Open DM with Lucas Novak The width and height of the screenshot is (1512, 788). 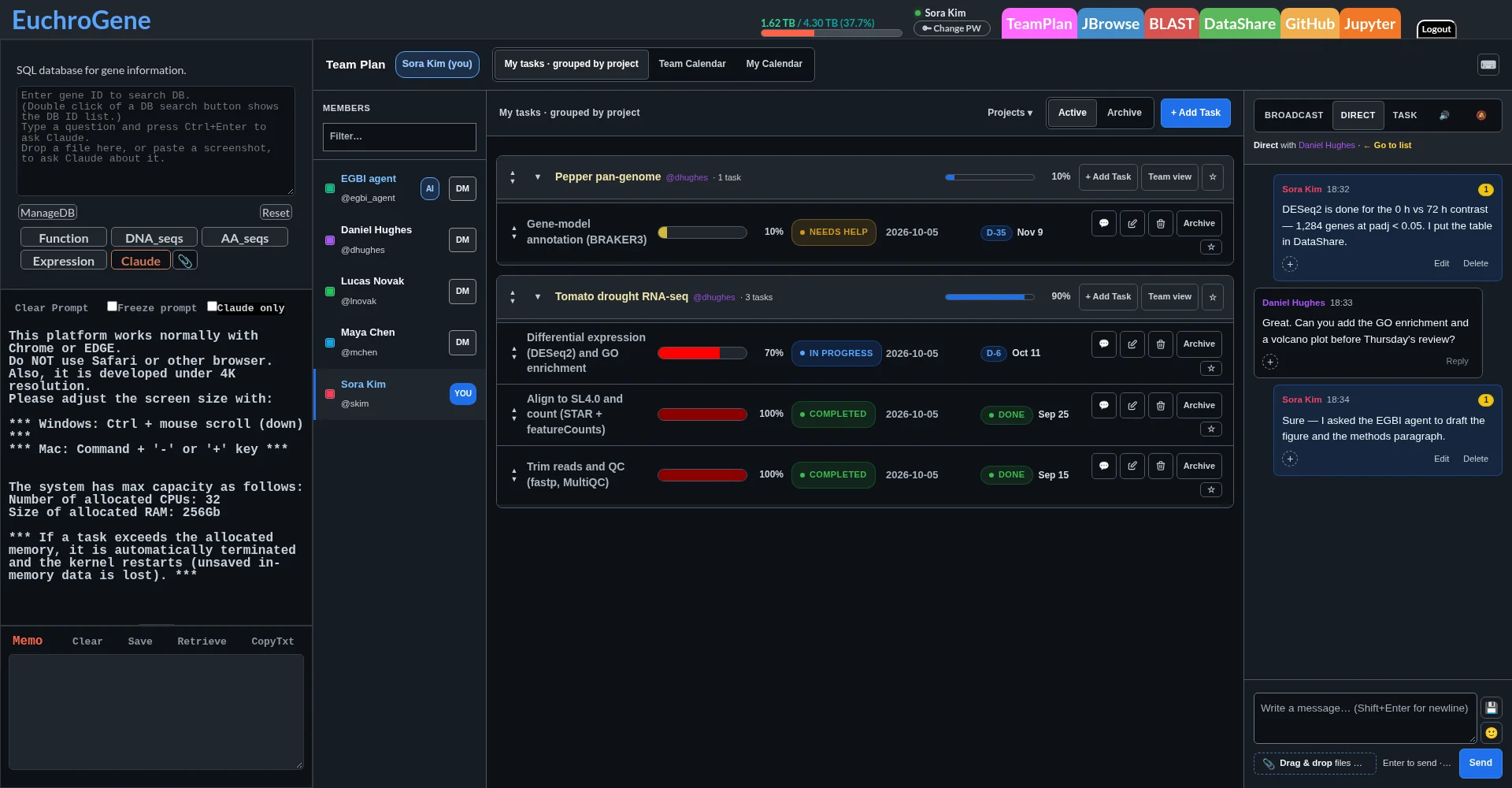[462, 292]
